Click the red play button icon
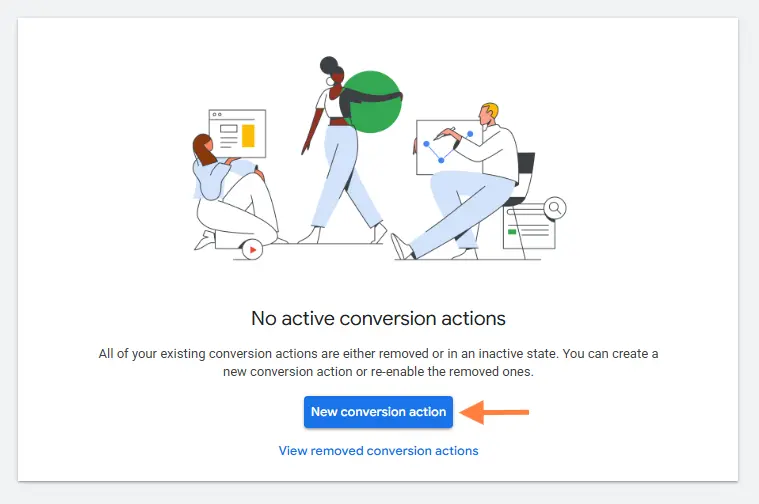Viewport: 759px width, 504px height. tap(252, 250)
